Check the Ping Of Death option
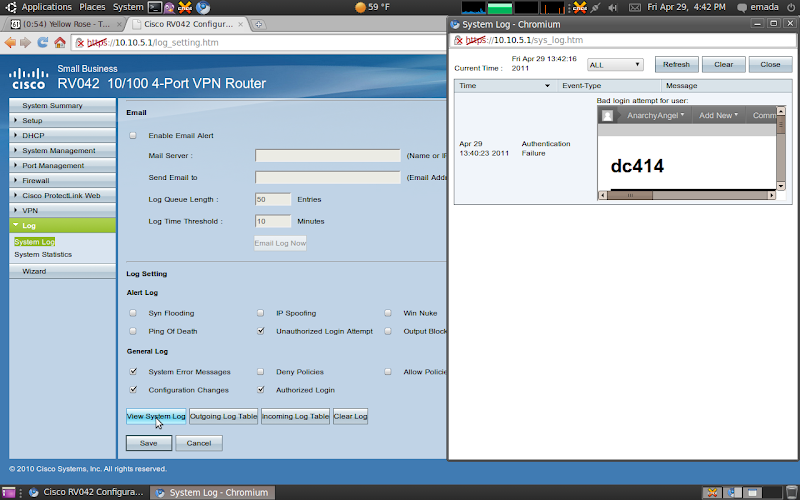The height and width of the screenshot is (500, 800). tap(133, 332)
